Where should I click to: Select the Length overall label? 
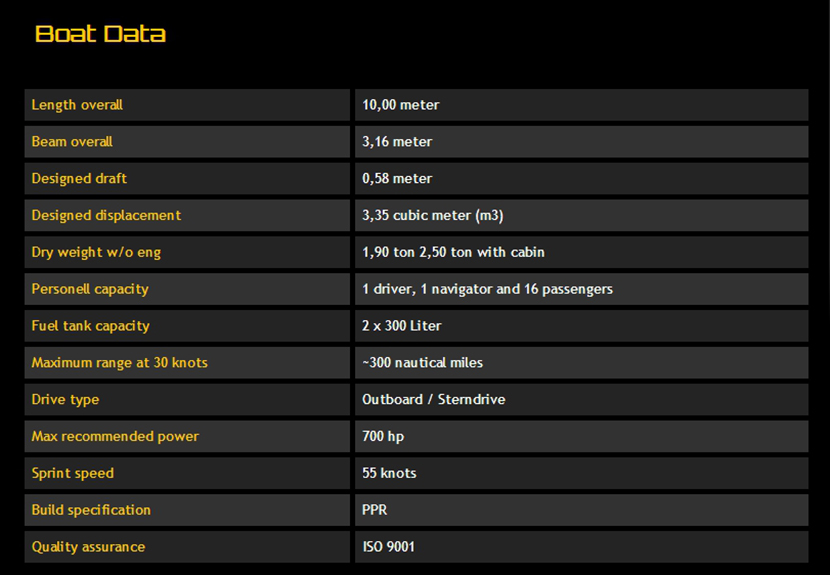(77, 105)
